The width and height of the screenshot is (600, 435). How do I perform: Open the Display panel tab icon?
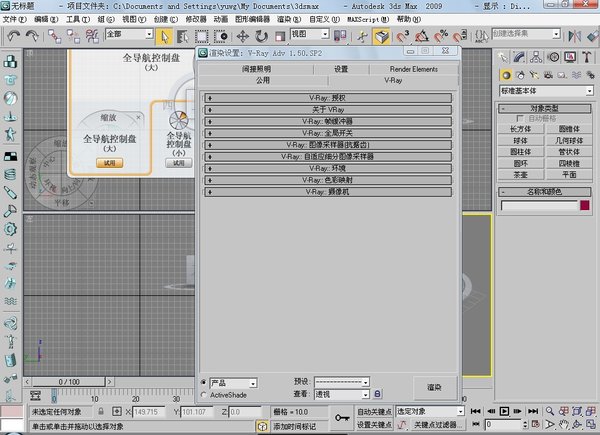pyautogui.click(x=570, y=57)
